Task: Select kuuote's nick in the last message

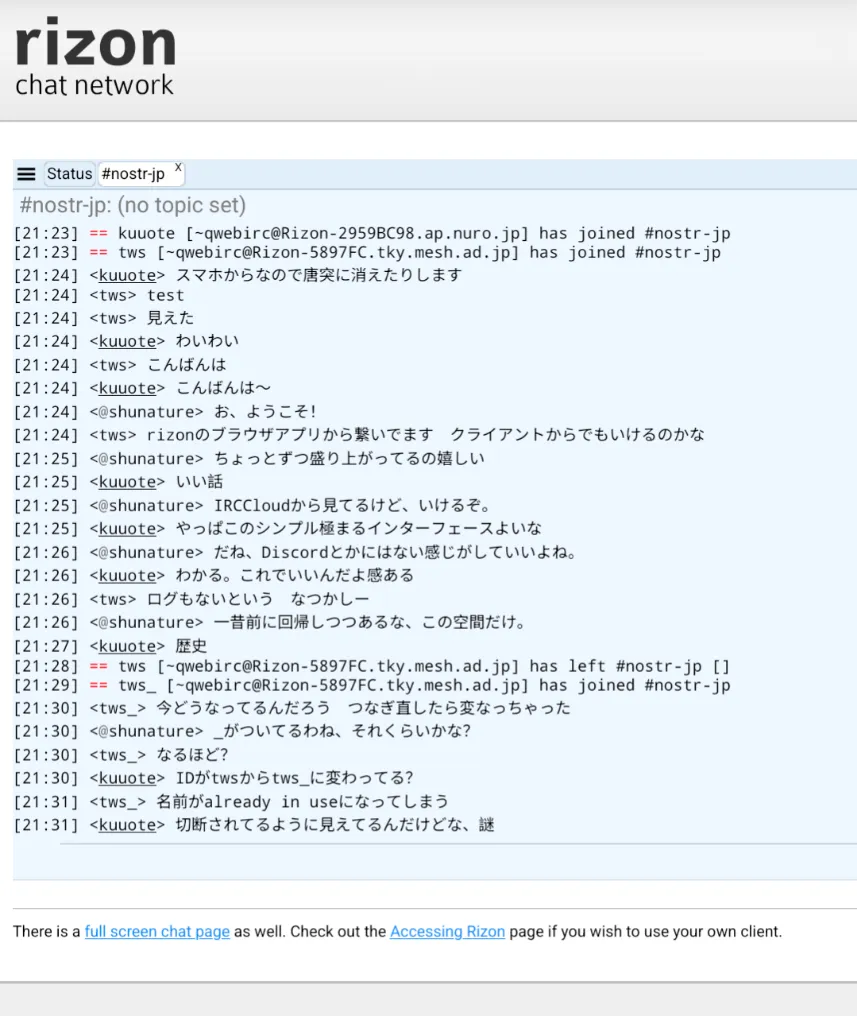Action: coord(127,826)
